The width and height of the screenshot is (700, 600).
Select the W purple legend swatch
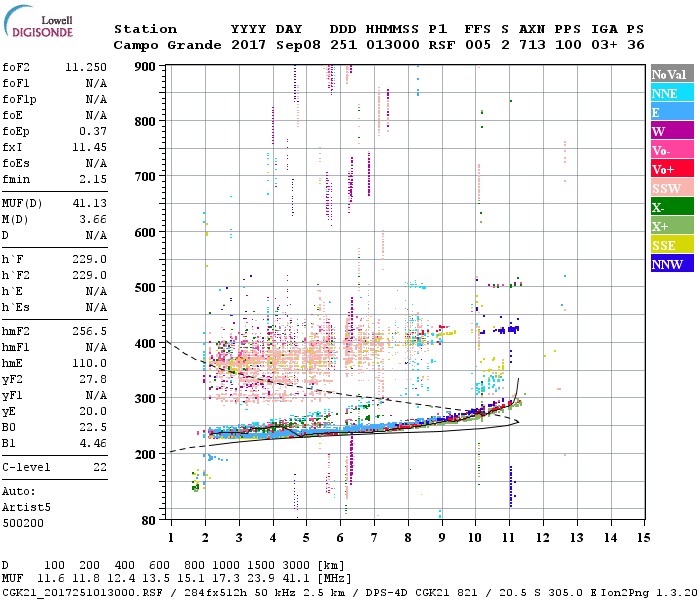(x=672, y=131)
